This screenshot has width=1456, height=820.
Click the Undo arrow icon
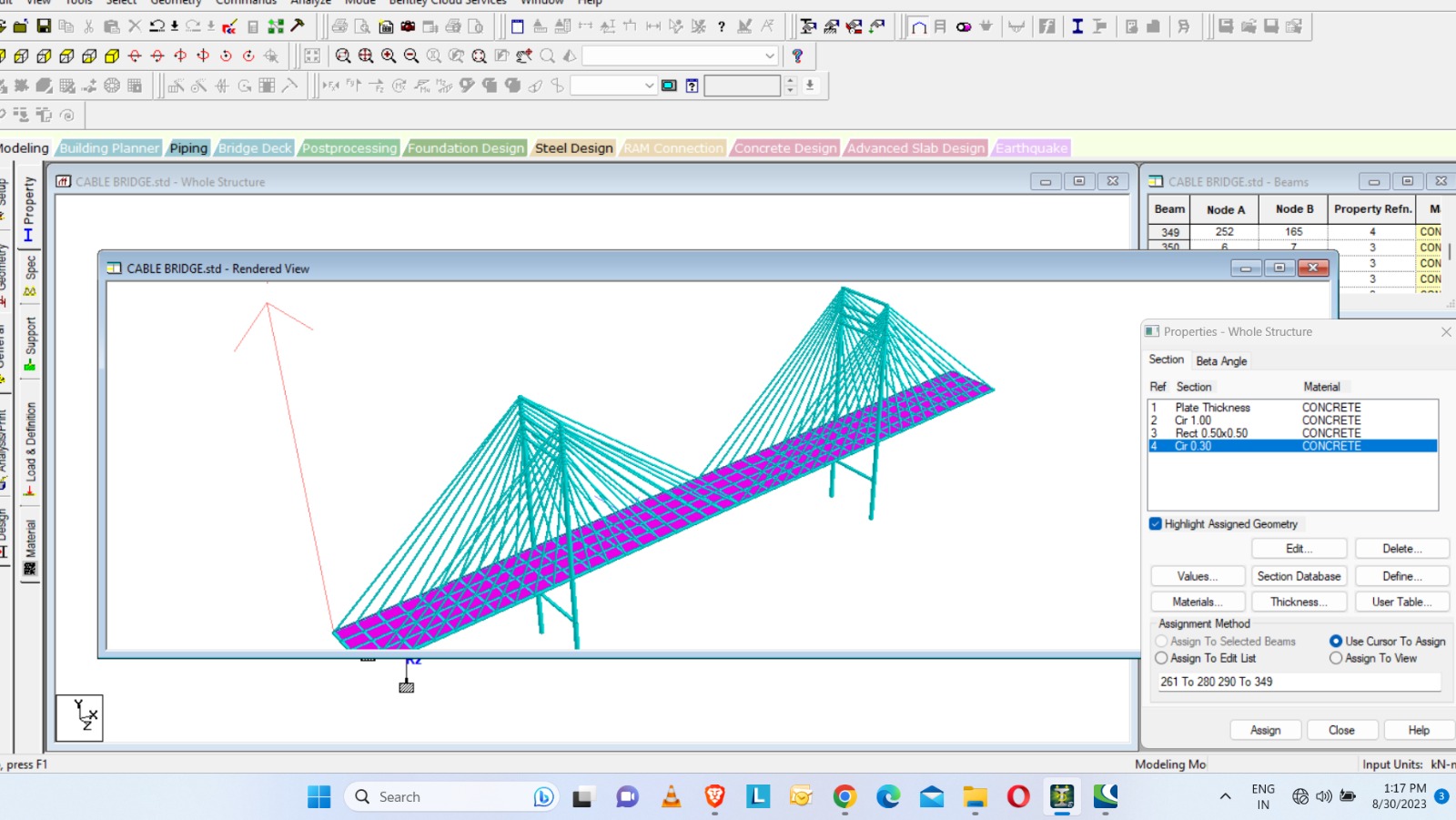click(x=157, y=26)
